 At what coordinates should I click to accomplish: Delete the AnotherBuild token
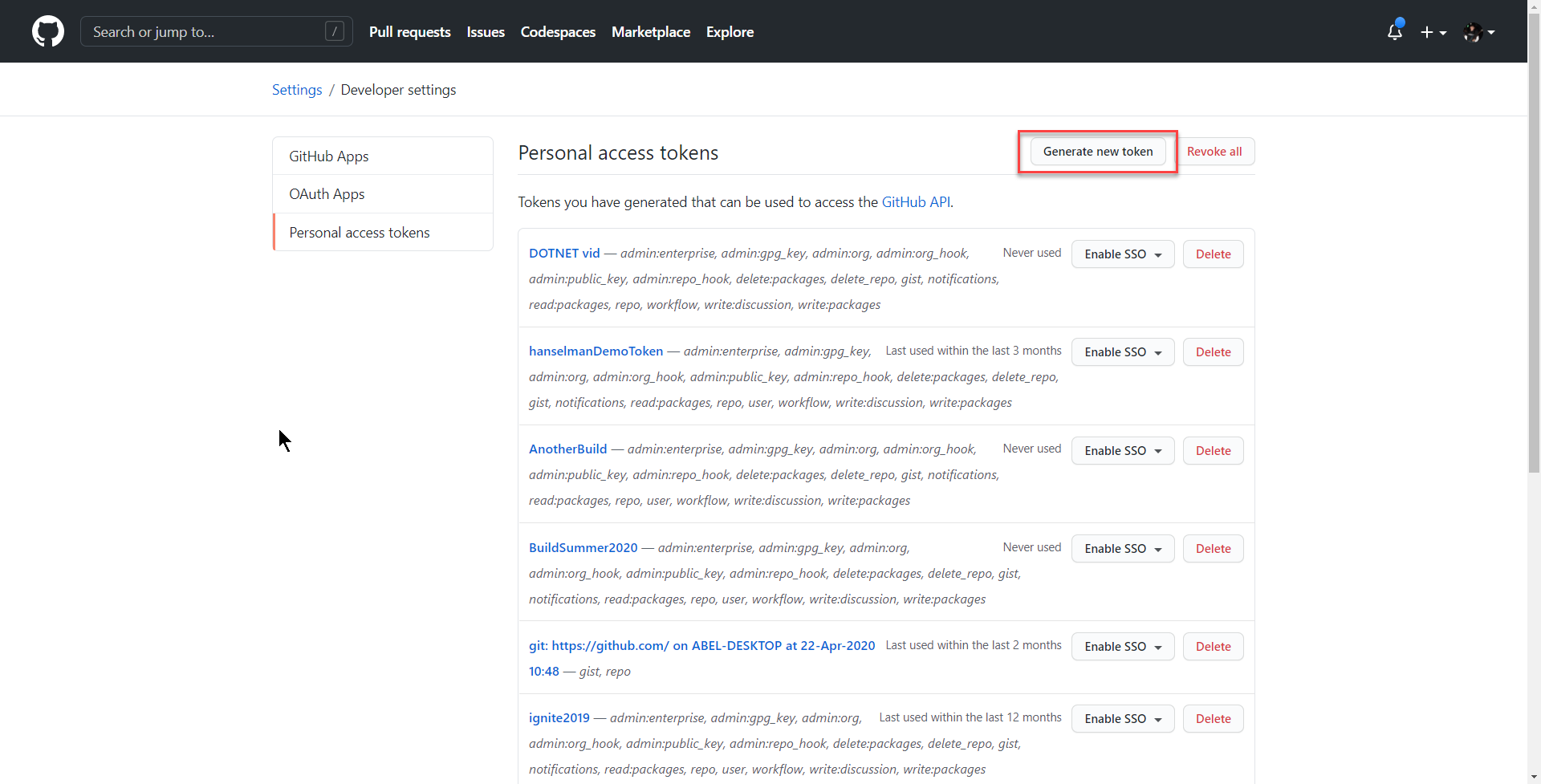point(1213,451)
